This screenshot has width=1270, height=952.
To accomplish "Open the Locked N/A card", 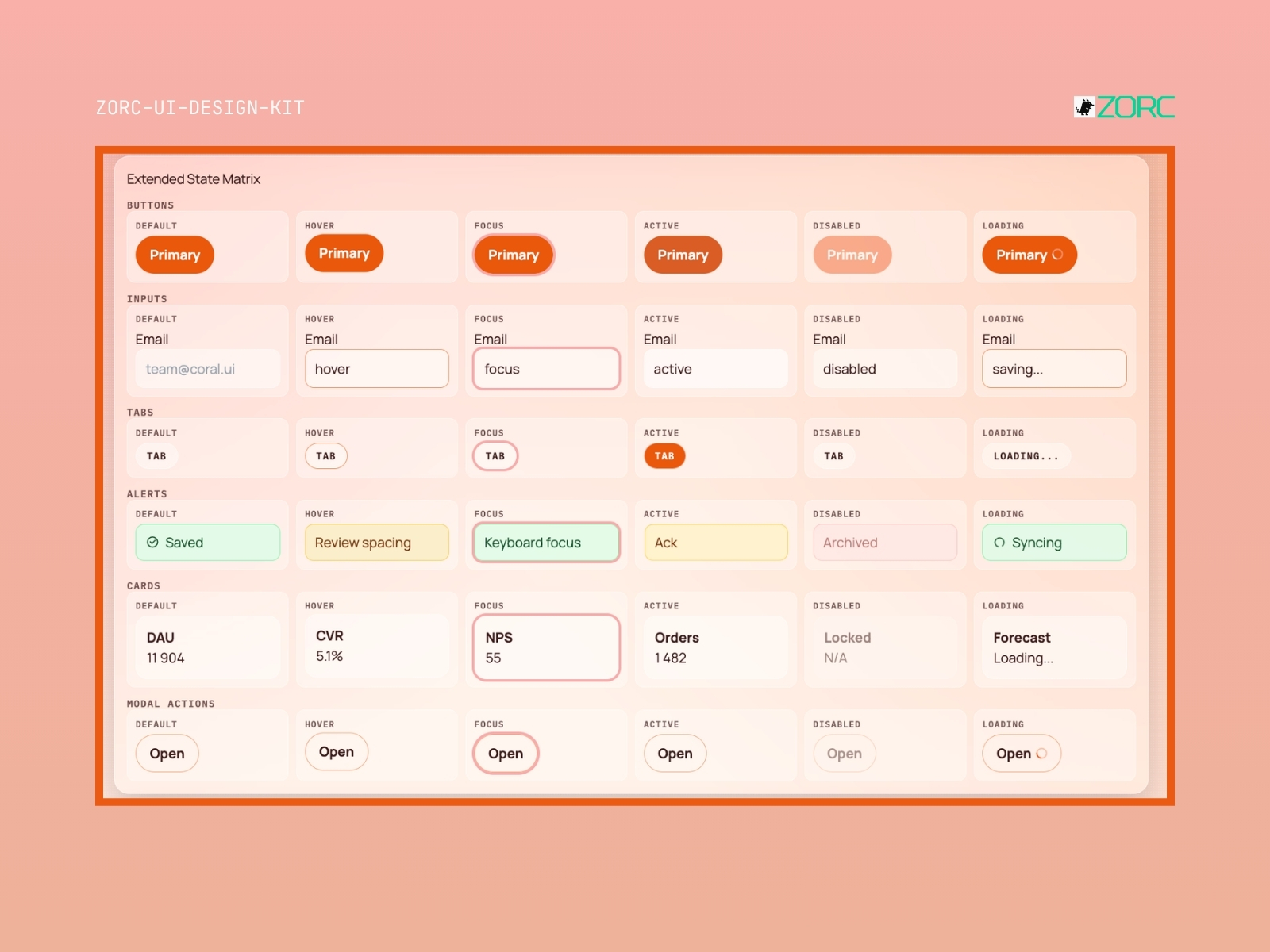I will [885, 647].
